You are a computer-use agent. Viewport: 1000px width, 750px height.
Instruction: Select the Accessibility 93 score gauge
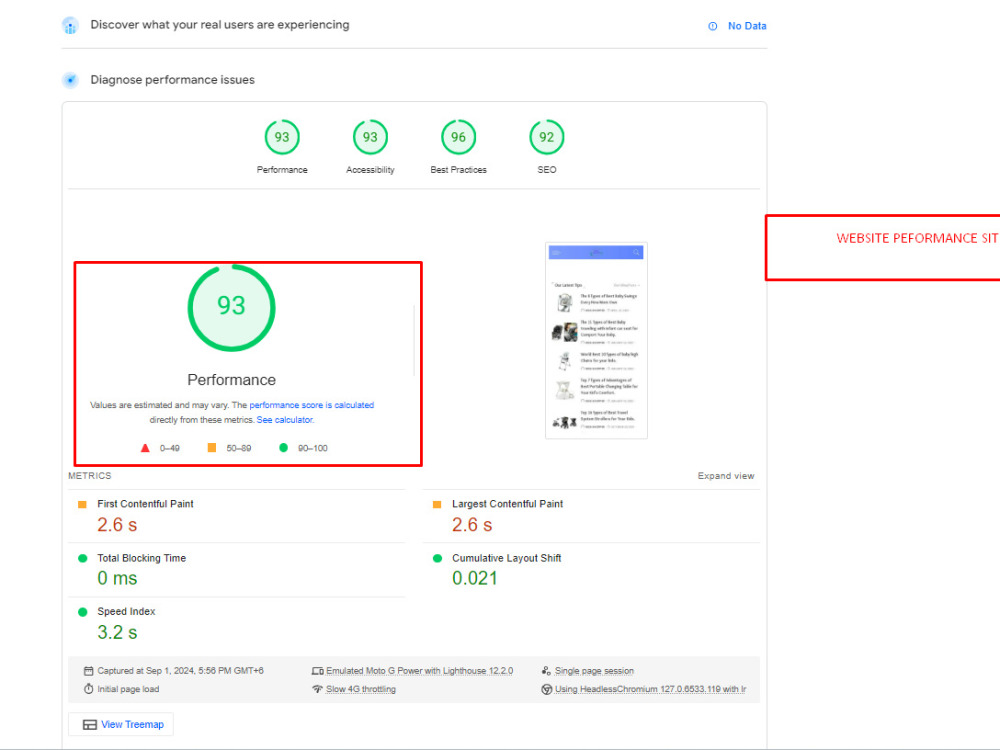click(x=370, y=137)
